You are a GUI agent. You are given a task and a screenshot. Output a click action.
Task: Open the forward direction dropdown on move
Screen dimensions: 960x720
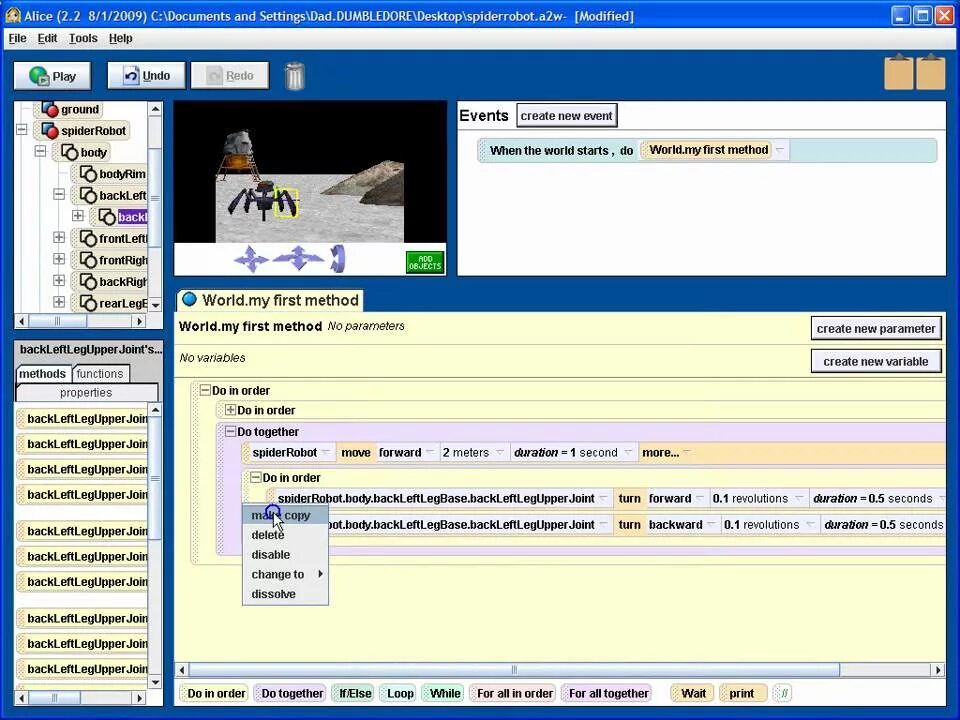(x=430, y=452)
